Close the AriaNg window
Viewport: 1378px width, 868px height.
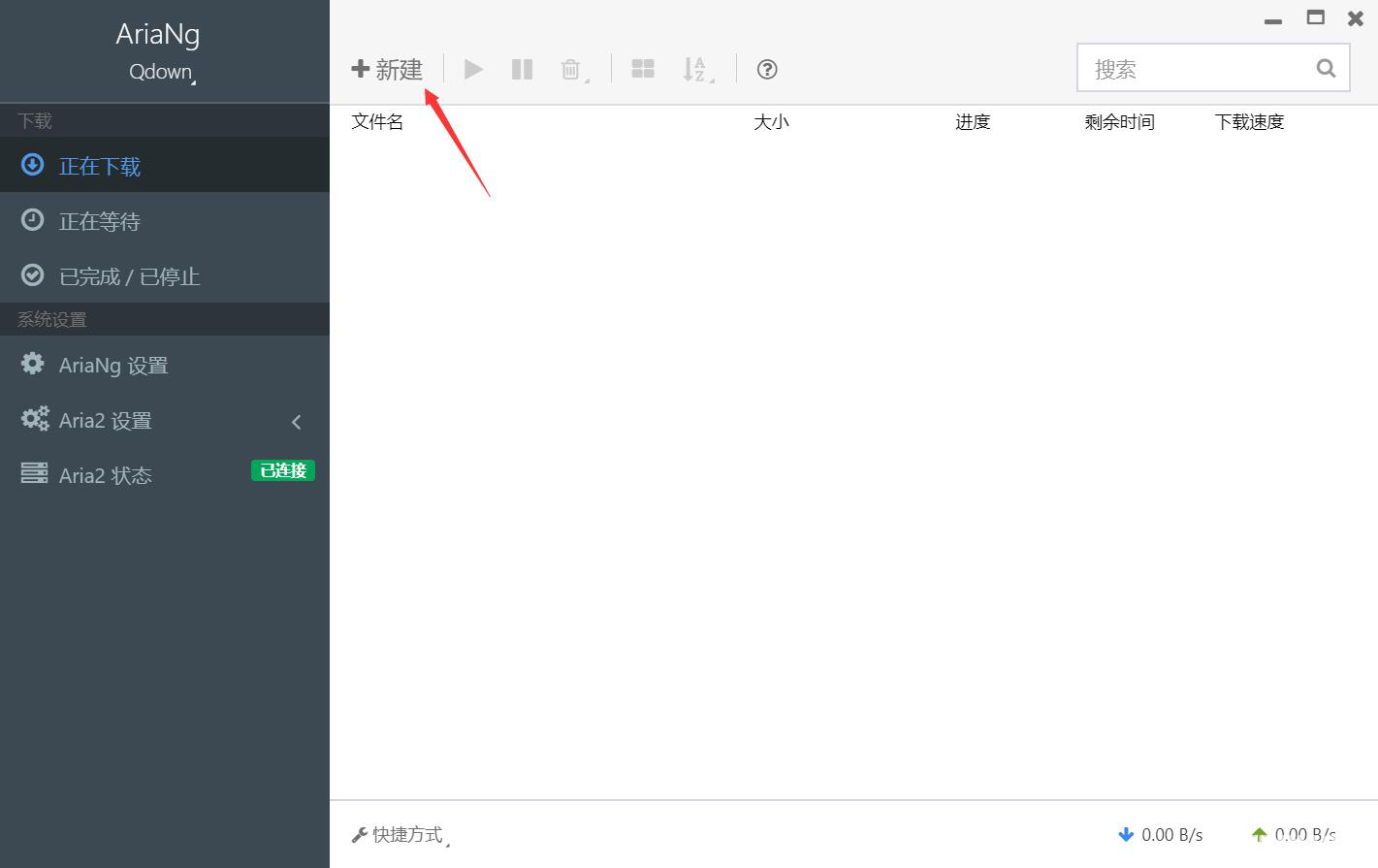pos(1356,17)
